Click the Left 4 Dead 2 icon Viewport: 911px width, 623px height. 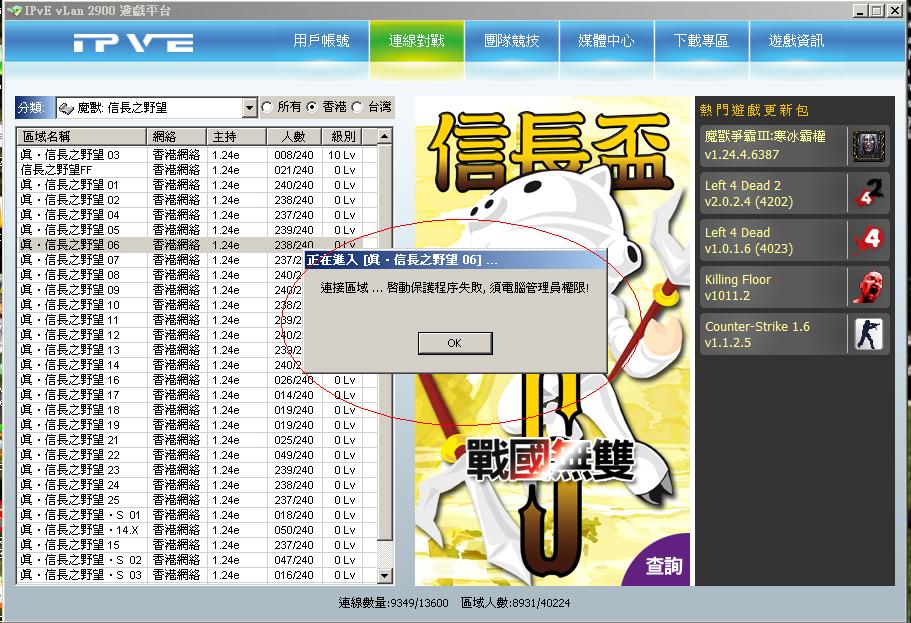pos(869,193)
